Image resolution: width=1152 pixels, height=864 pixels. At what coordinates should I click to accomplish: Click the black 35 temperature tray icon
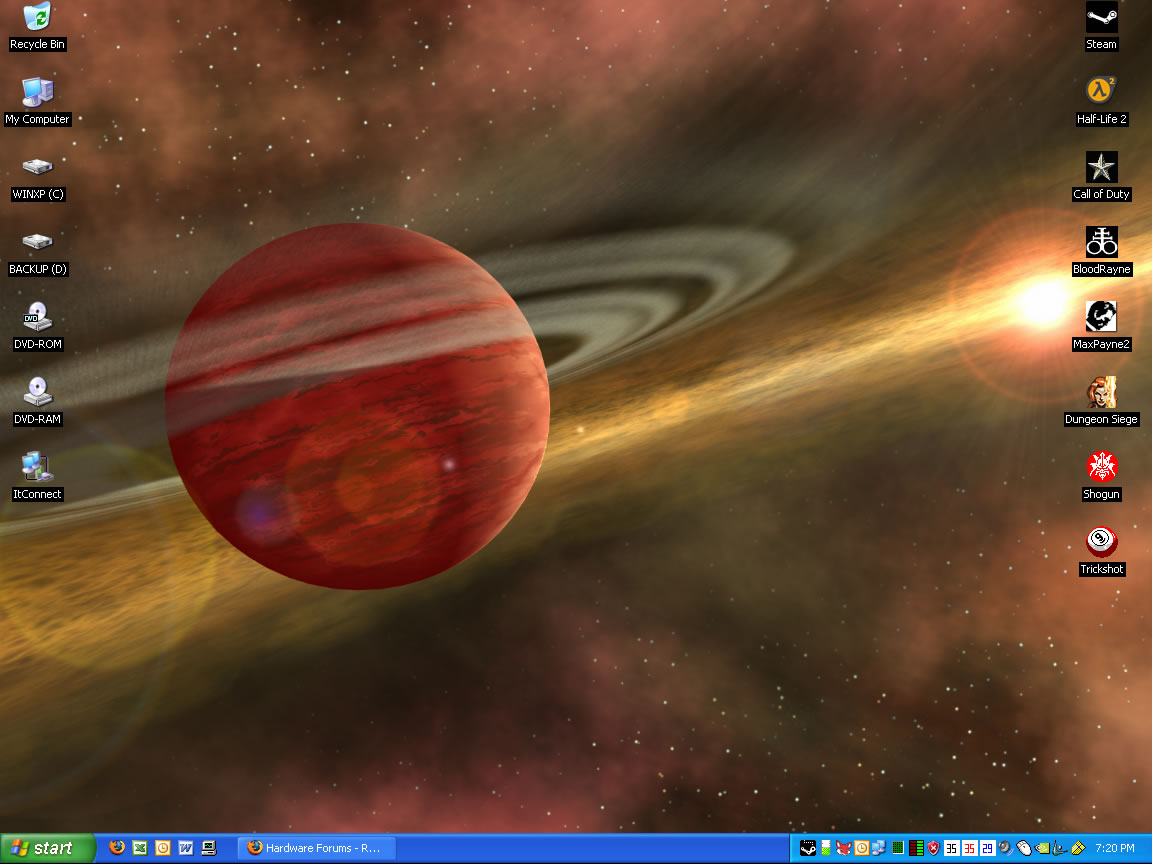tap(951, 849)
